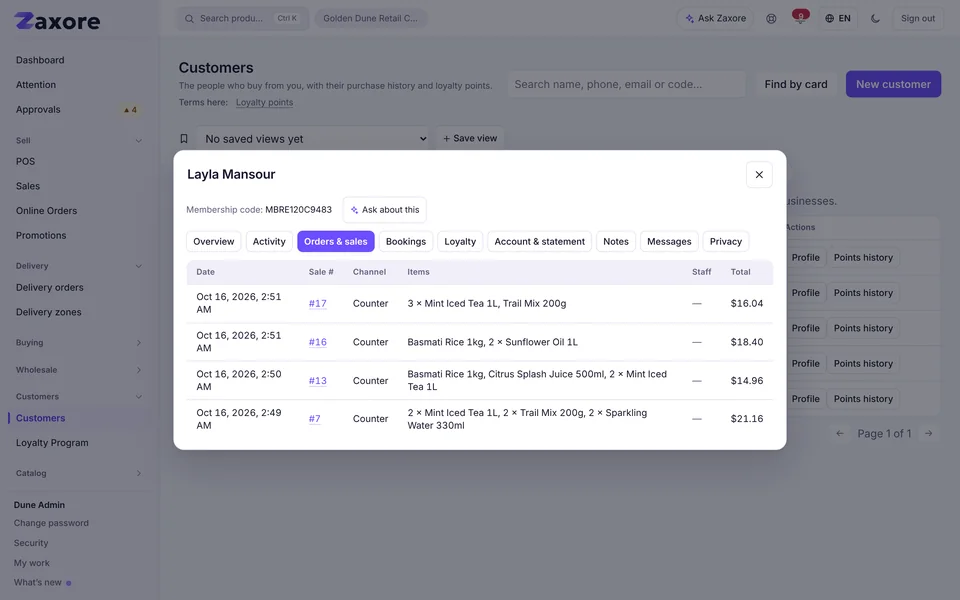Open sale #7 link
960x600 pixels.
click(315, 419)
